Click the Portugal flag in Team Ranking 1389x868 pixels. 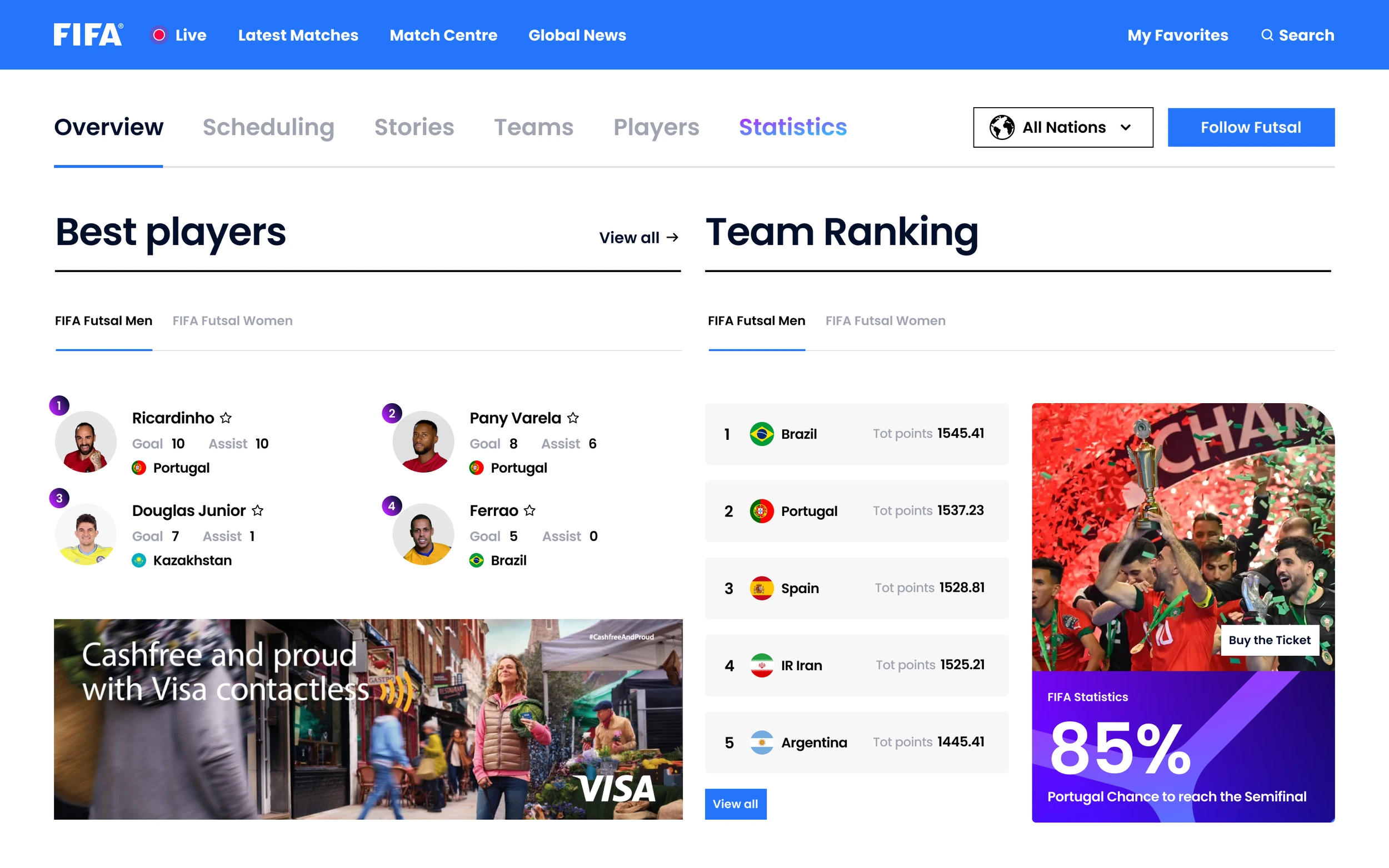[x=761, y=511]
